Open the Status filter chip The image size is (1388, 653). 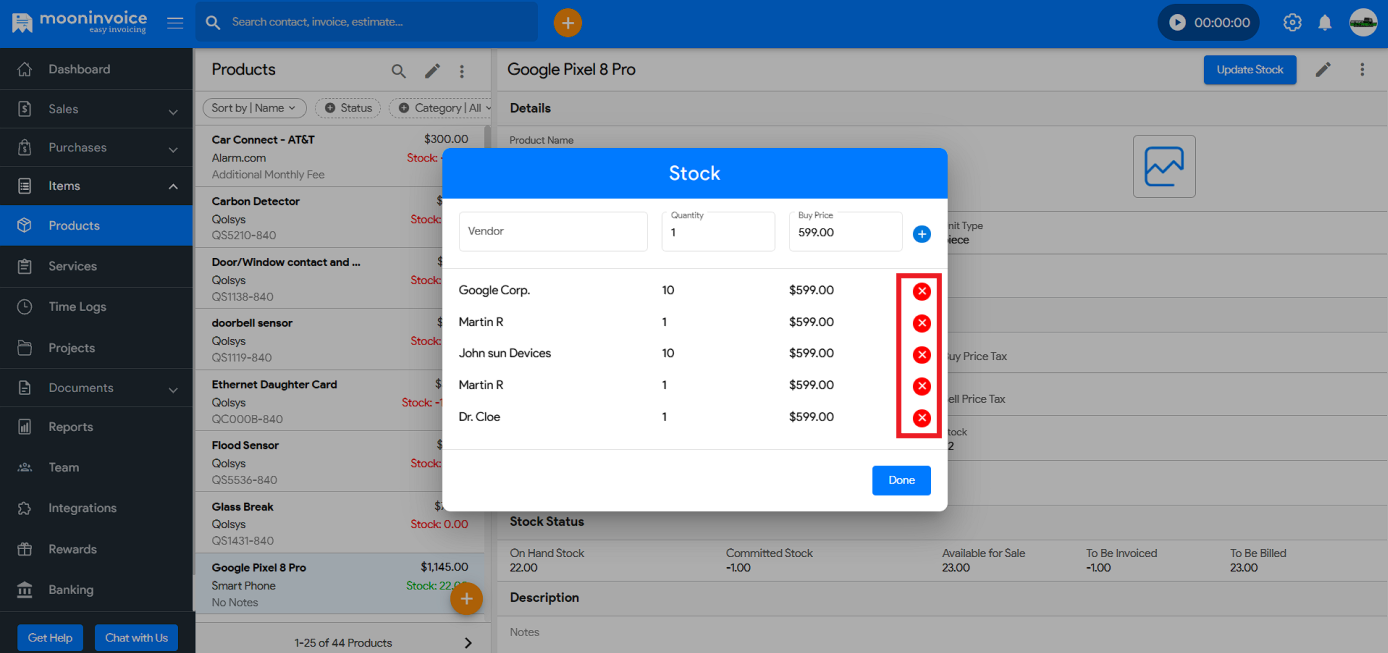348,108
